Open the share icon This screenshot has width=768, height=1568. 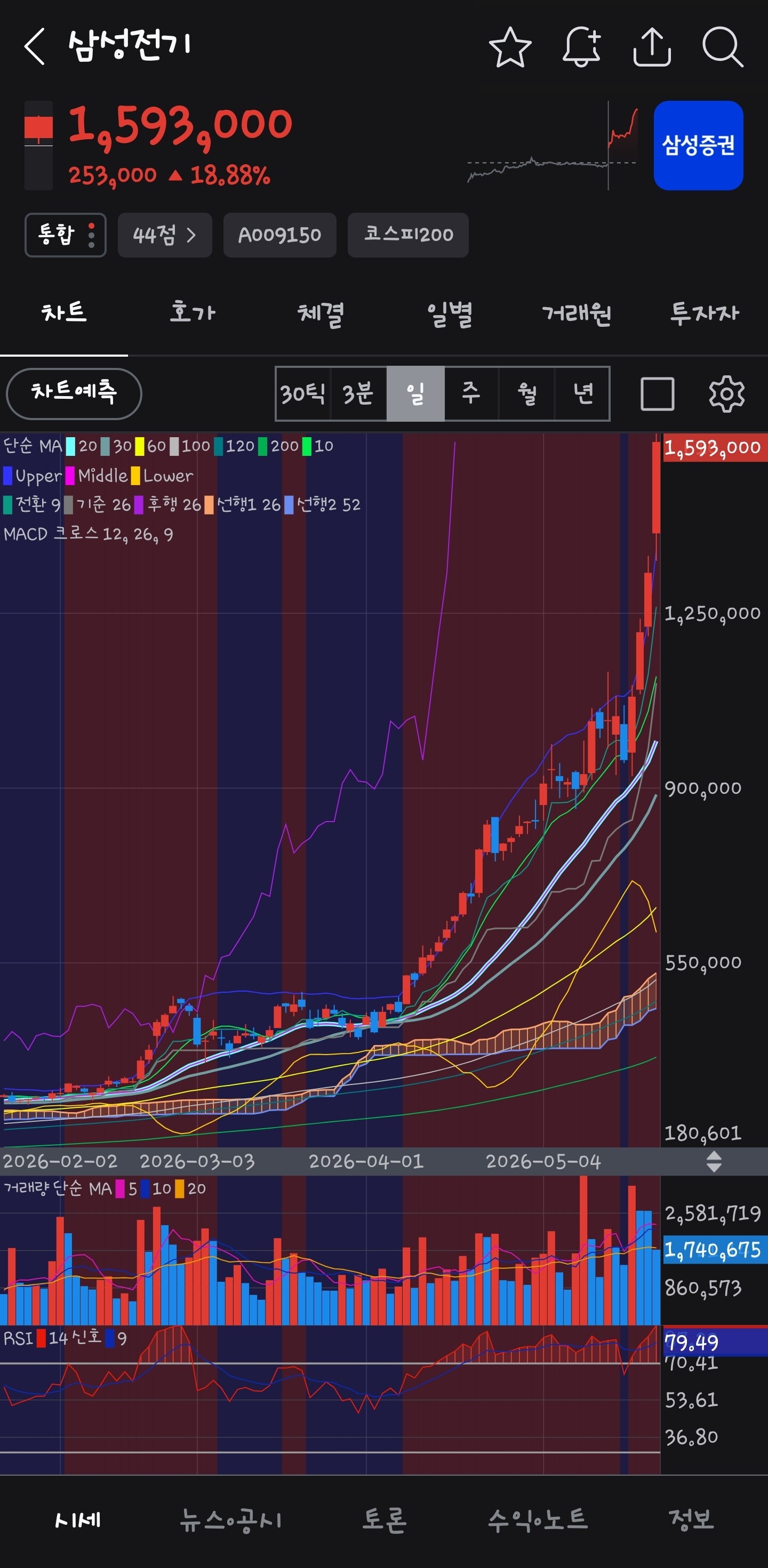click(652, 47)
